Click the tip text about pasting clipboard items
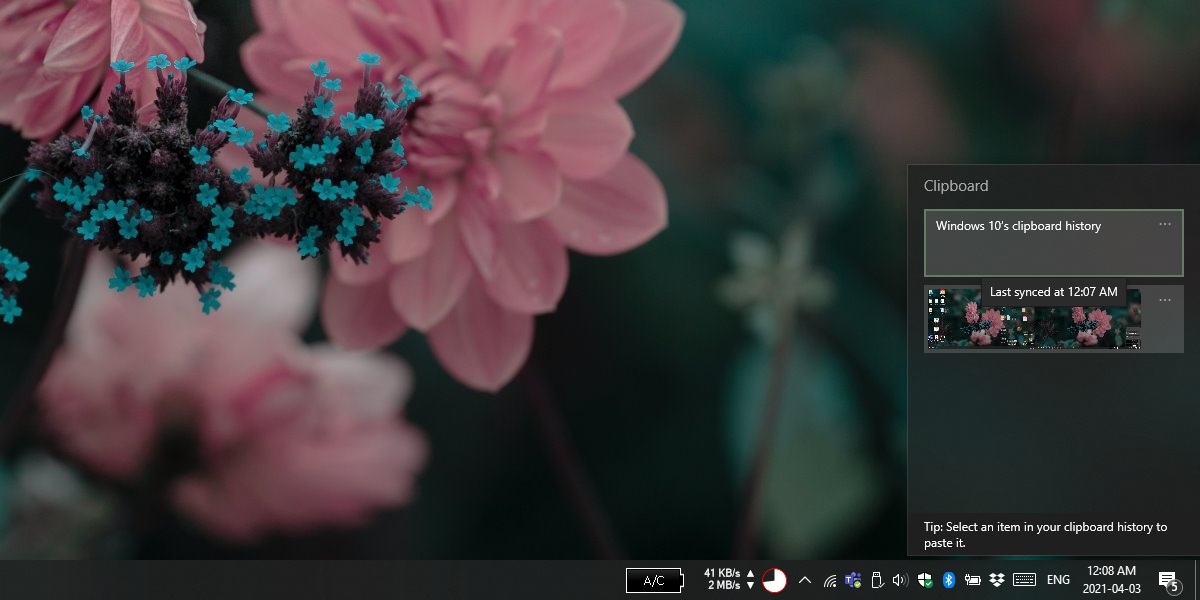Image resolution: width=1200 pixels, height=600 pixels. click(x=1045, y=535)
